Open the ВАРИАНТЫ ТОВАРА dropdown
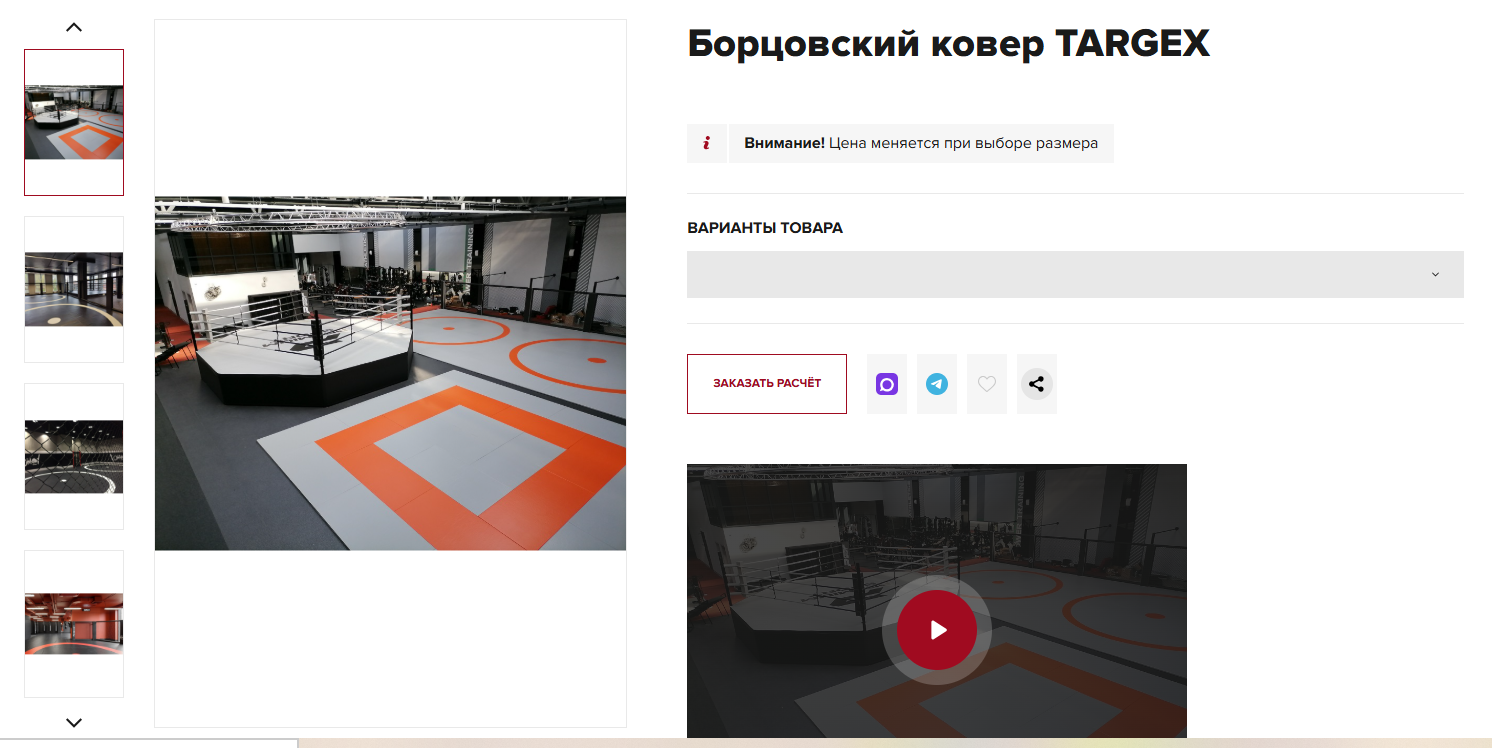This screenshot has width=1492, height=748. click(1075, 274)
